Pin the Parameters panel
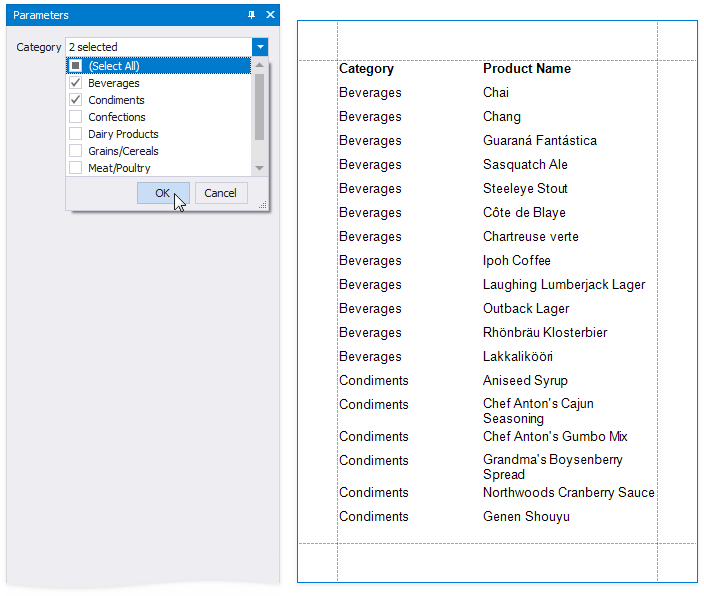 click(x=252, y=15)
